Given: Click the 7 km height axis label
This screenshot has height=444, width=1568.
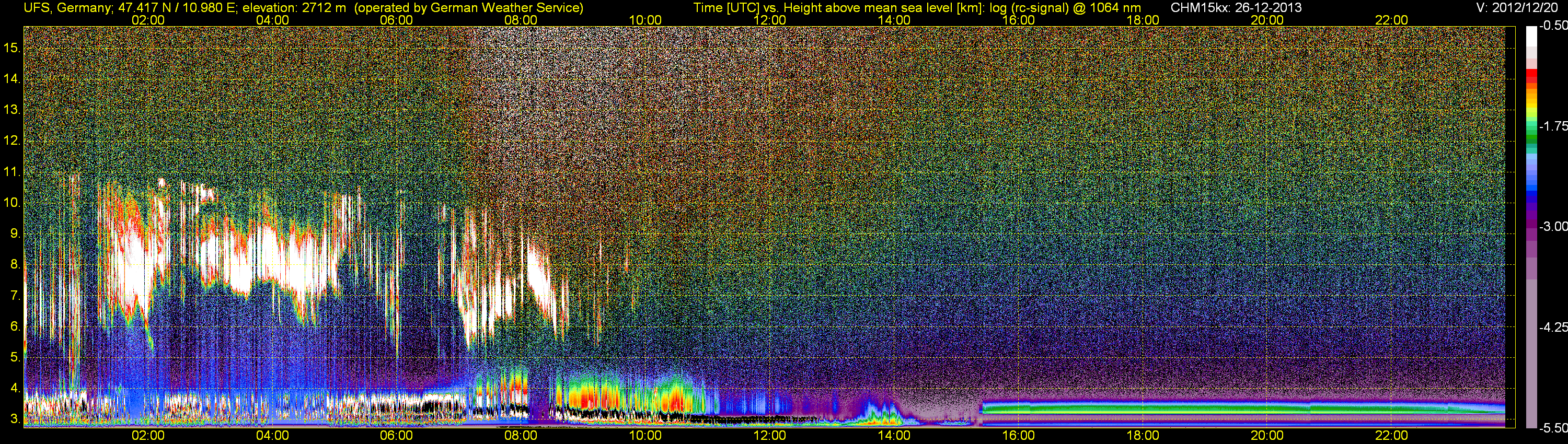Looking at the screenshot, I should click(x=15, y=296).
